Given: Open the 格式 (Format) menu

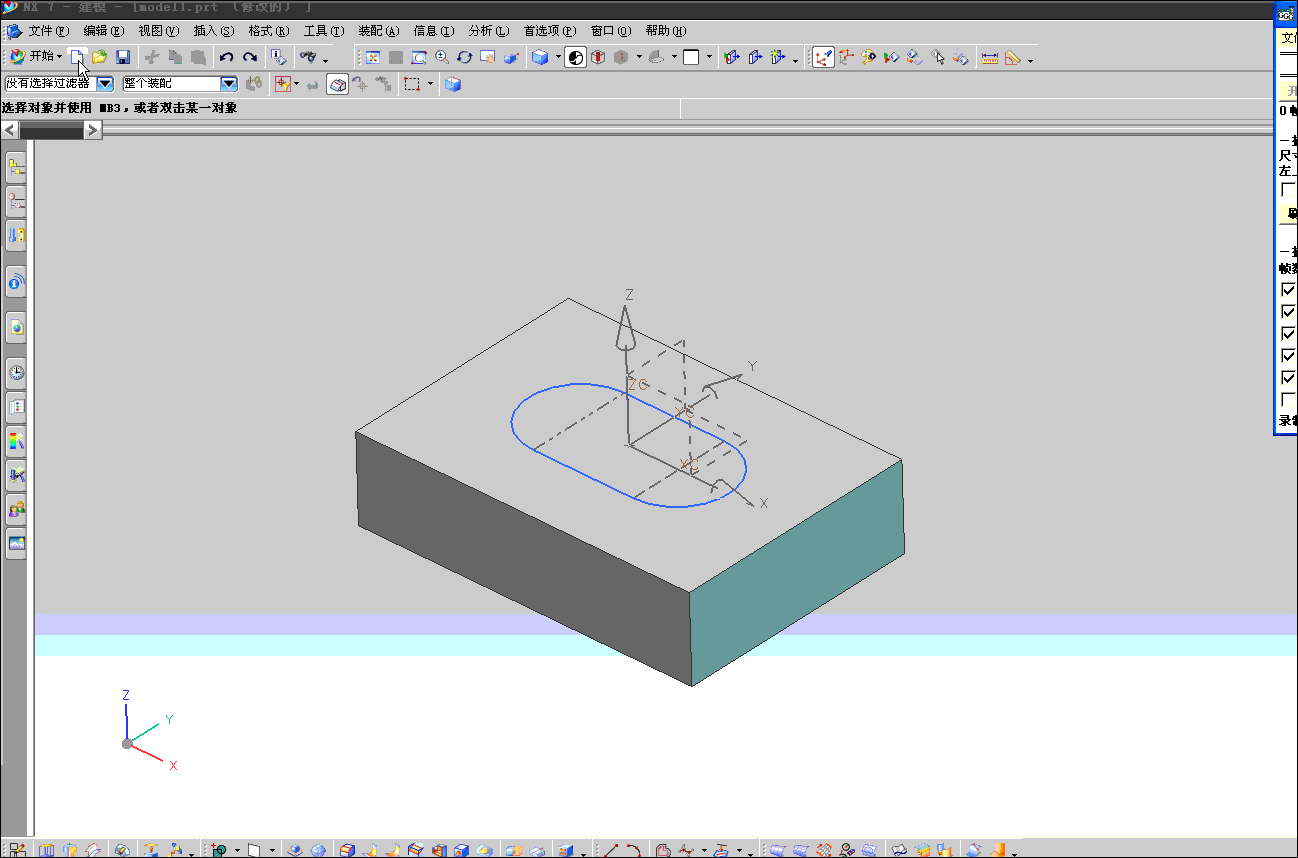Looking at the screenshot, I should point(269,31).
